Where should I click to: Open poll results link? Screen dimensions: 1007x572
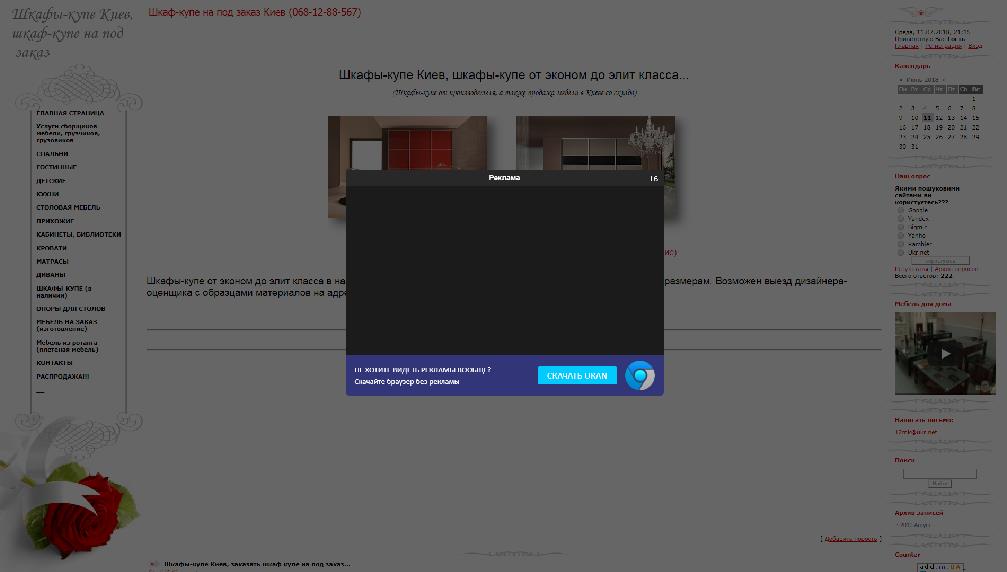[x=911, y=269]
